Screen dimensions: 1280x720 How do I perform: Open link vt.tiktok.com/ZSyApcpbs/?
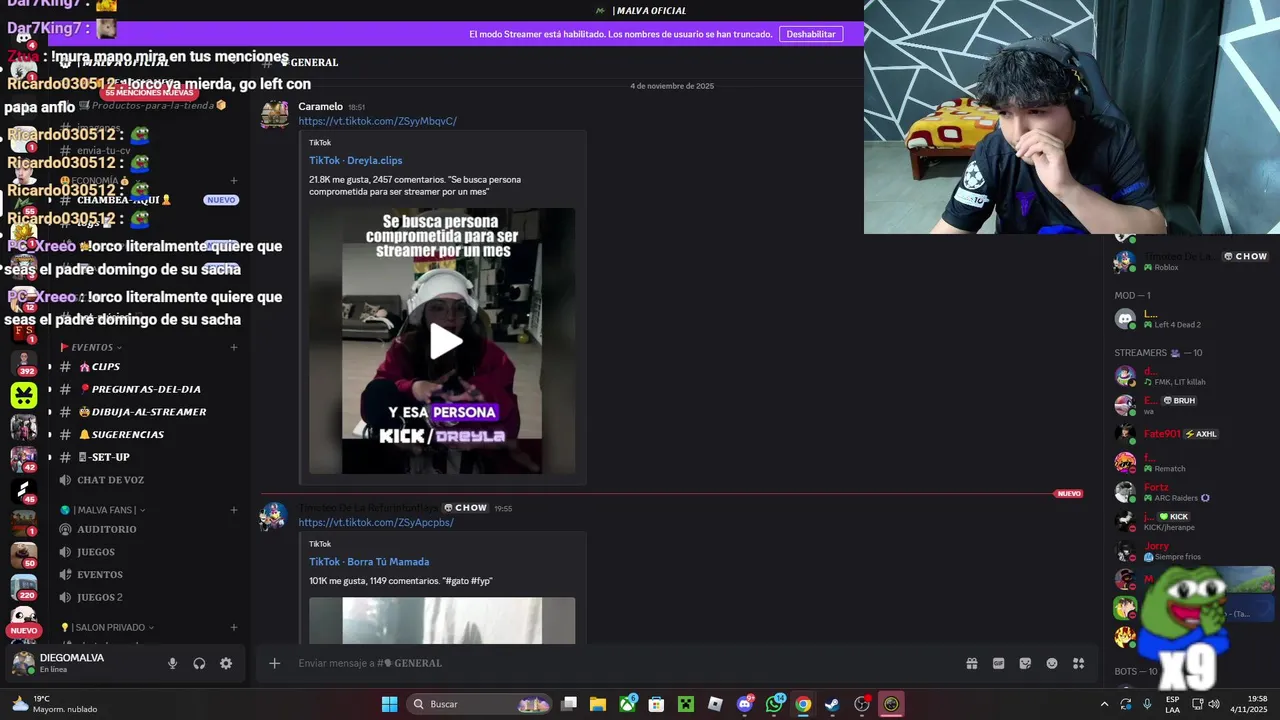click(x=375, y=522)
